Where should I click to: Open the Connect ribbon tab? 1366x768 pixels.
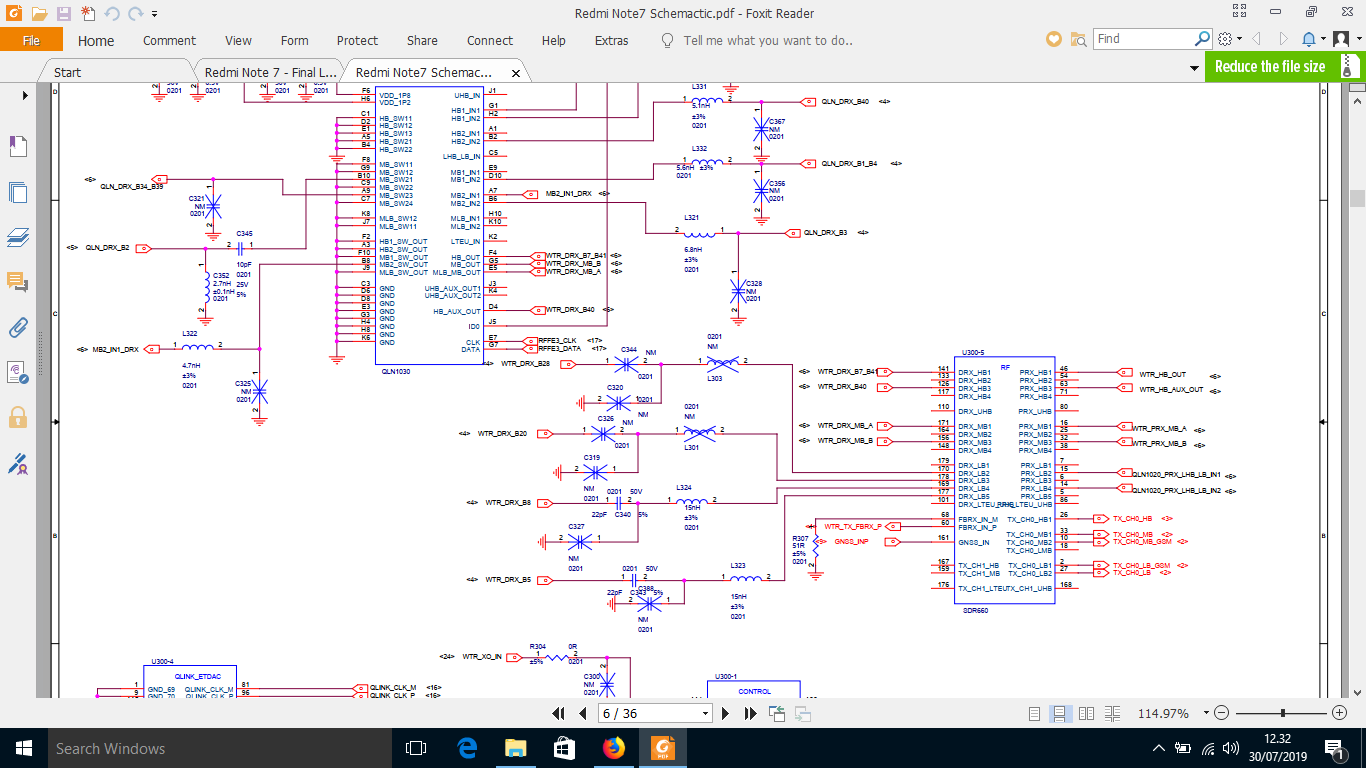pyautogui.click(x=490, y=41)
